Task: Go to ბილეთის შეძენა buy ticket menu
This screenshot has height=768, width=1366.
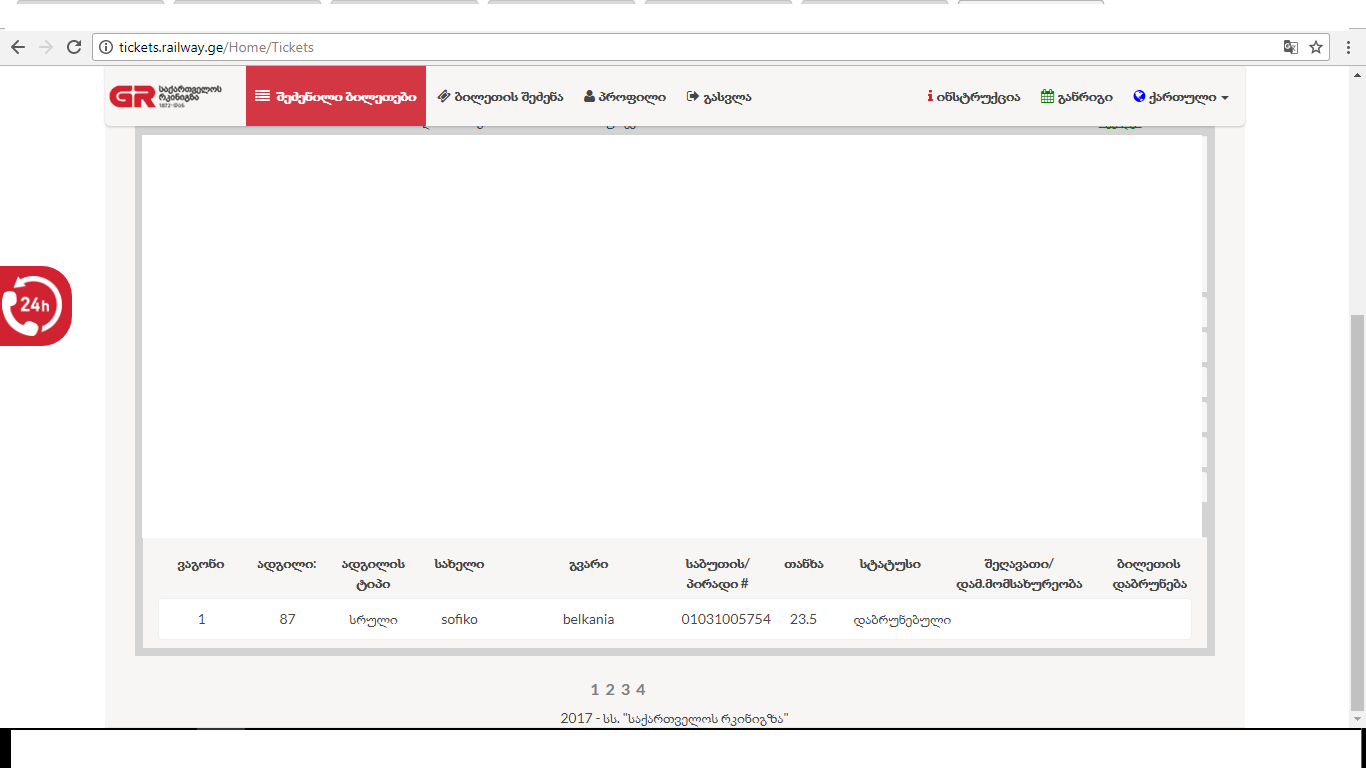Action: click(x=500, y=97)
